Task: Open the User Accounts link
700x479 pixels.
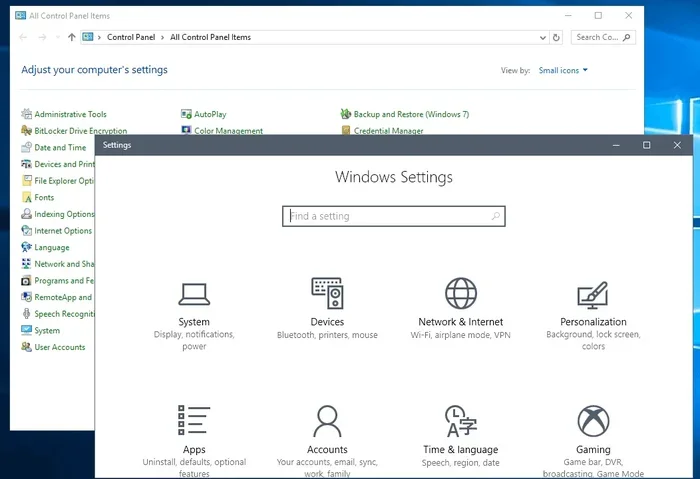Action: point(60,347)
